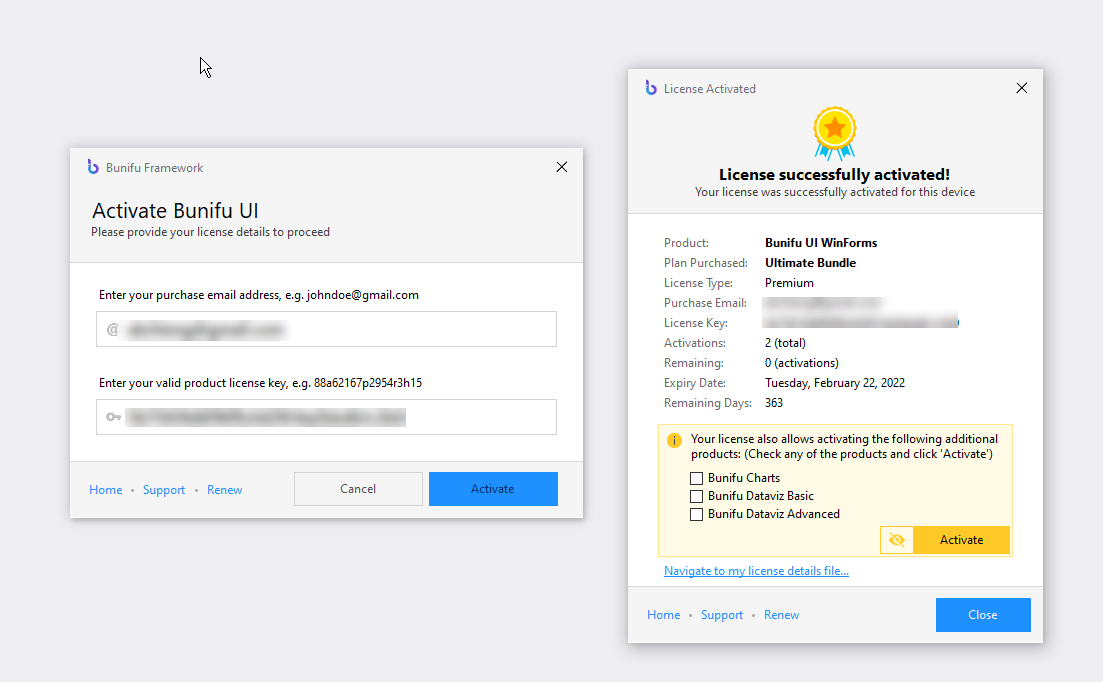Select the 'Ultimate Bundle' plan value
This screenshot has height=682, width=1103.
click(810, 262)
